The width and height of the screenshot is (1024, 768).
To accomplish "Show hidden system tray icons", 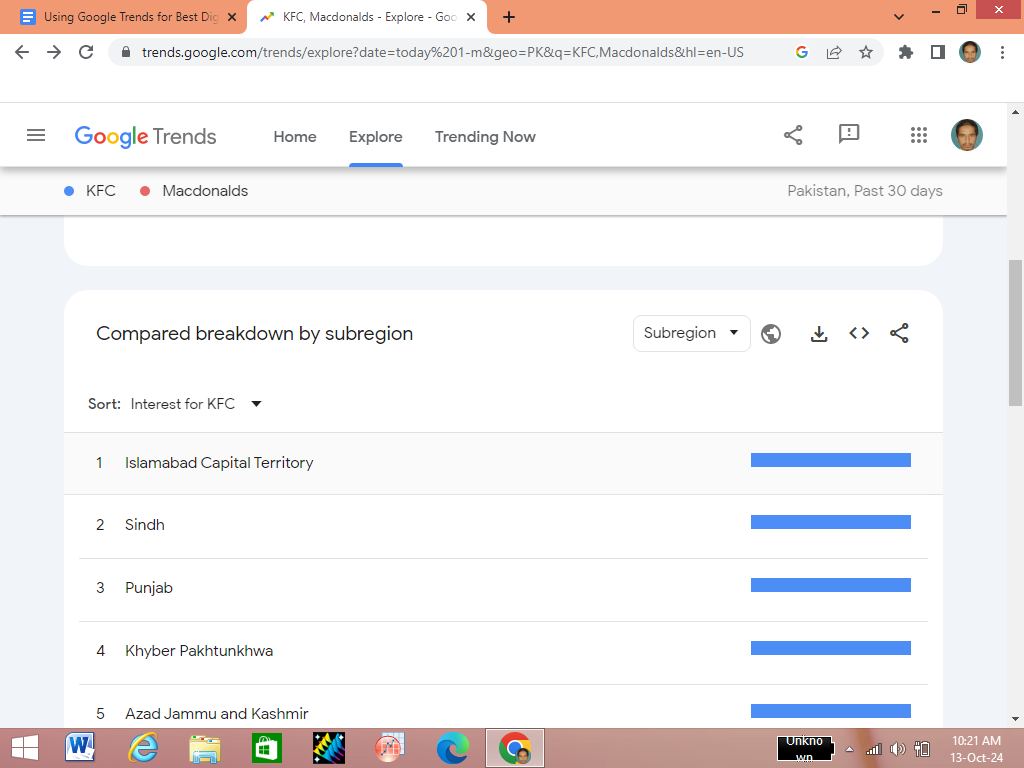I will coord(850,749).
